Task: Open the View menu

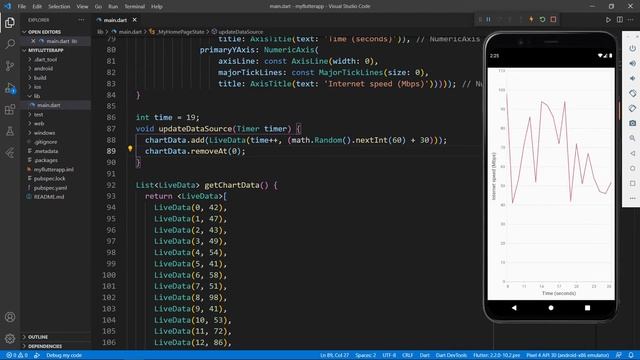Action: point(82,7)
